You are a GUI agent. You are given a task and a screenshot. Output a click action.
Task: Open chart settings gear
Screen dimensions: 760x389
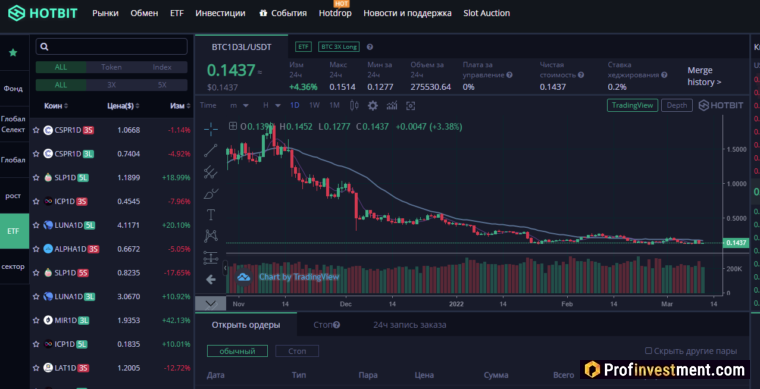coord(372,106)
